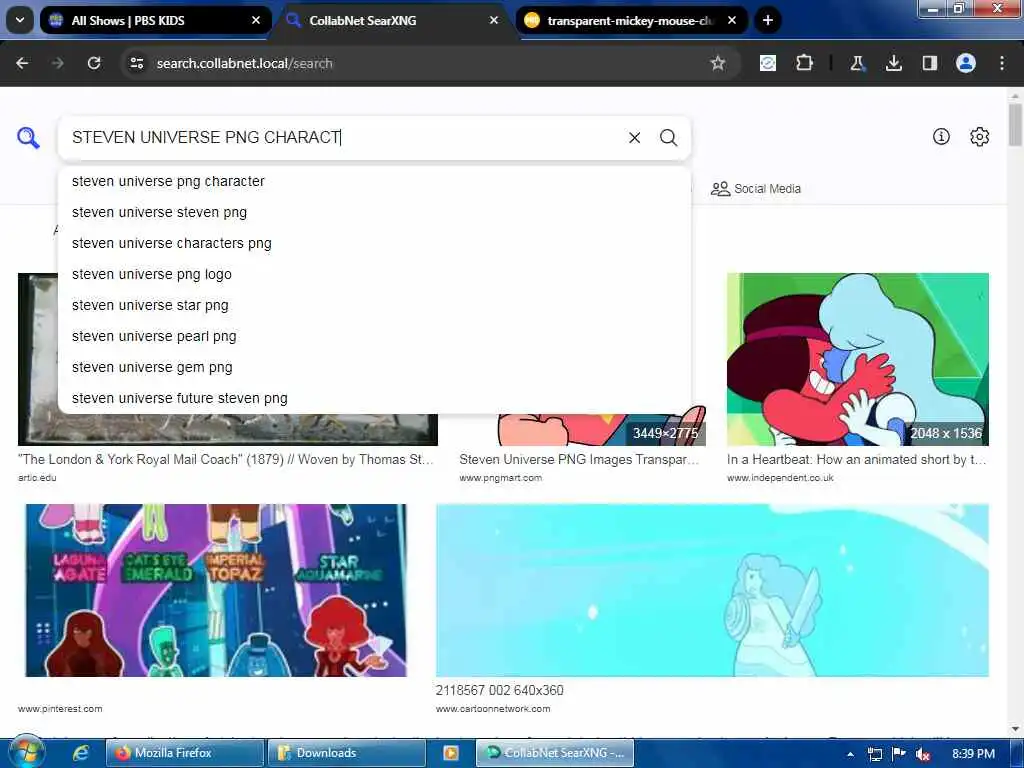
Task: Show hidden tray icons arrow
Action: (850, 754)
